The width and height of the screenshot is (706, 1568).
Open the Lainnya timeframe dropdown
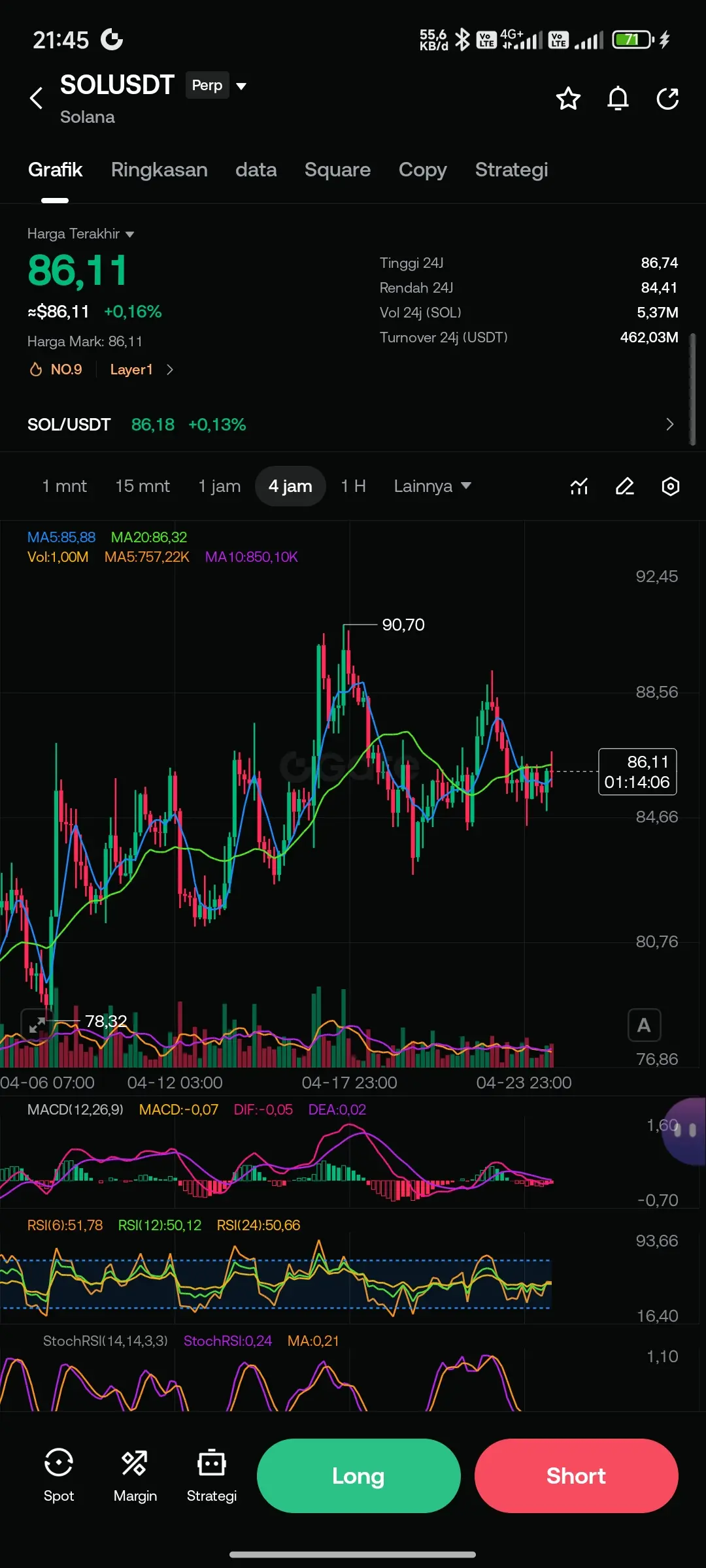coord(432,486)
